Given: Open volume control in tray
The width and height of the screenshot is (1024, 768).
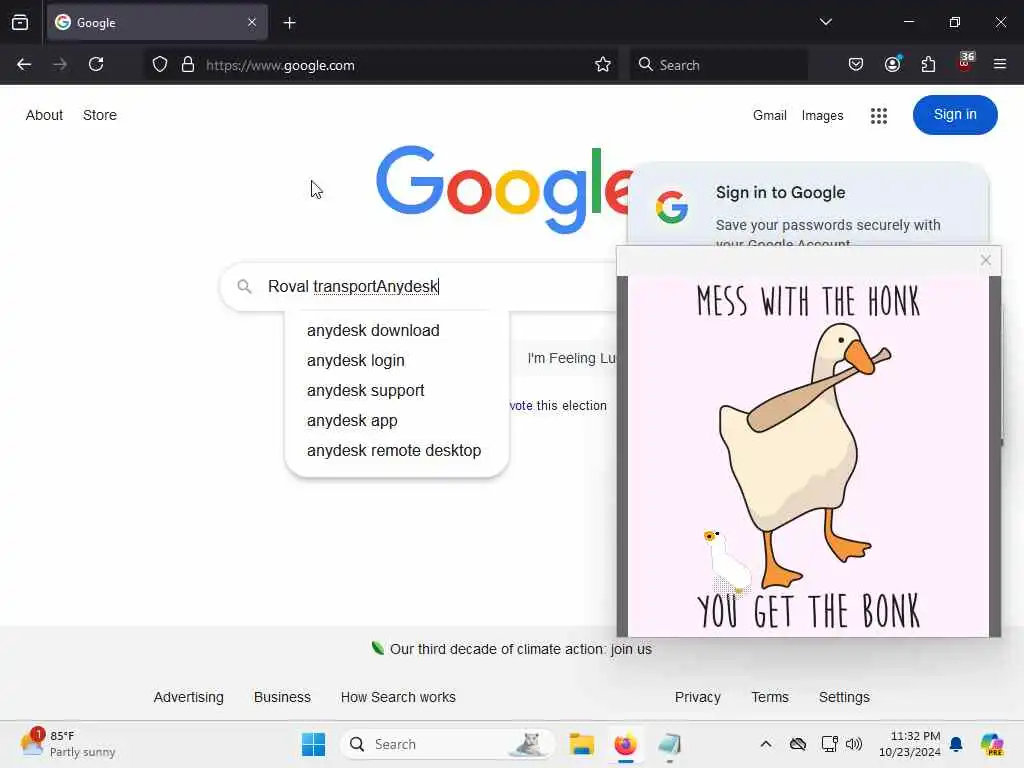Looking at the screenshot, I should tap(854, 744).
